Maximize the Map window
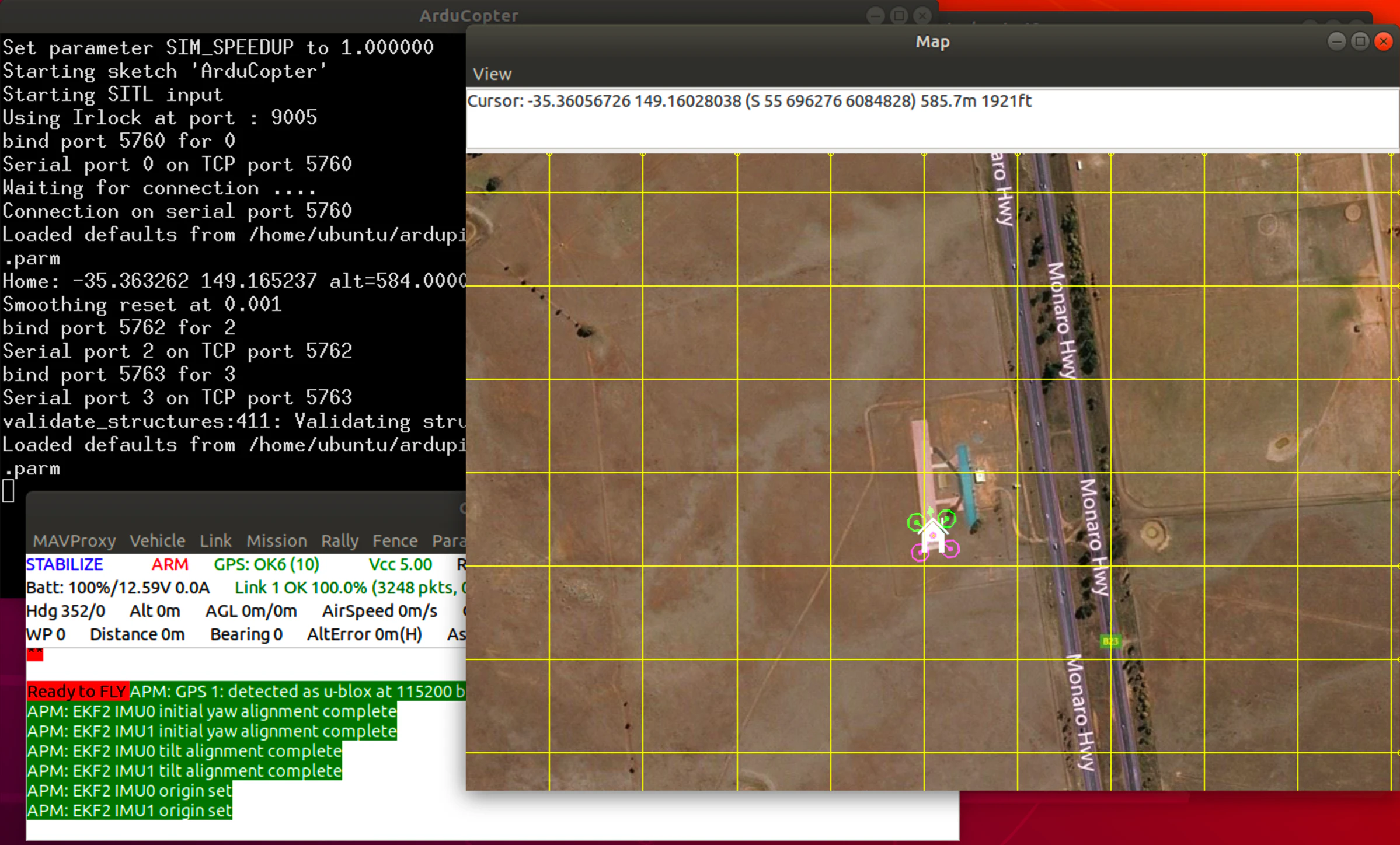 click(x=1360, y=41)
